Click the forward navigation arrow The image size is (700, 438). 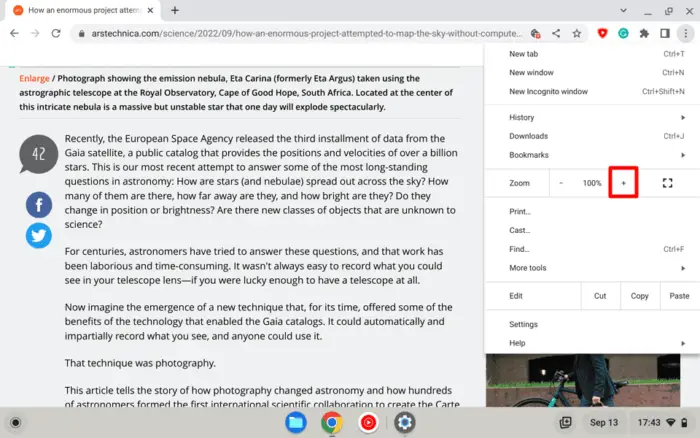[x=35, y=33]
